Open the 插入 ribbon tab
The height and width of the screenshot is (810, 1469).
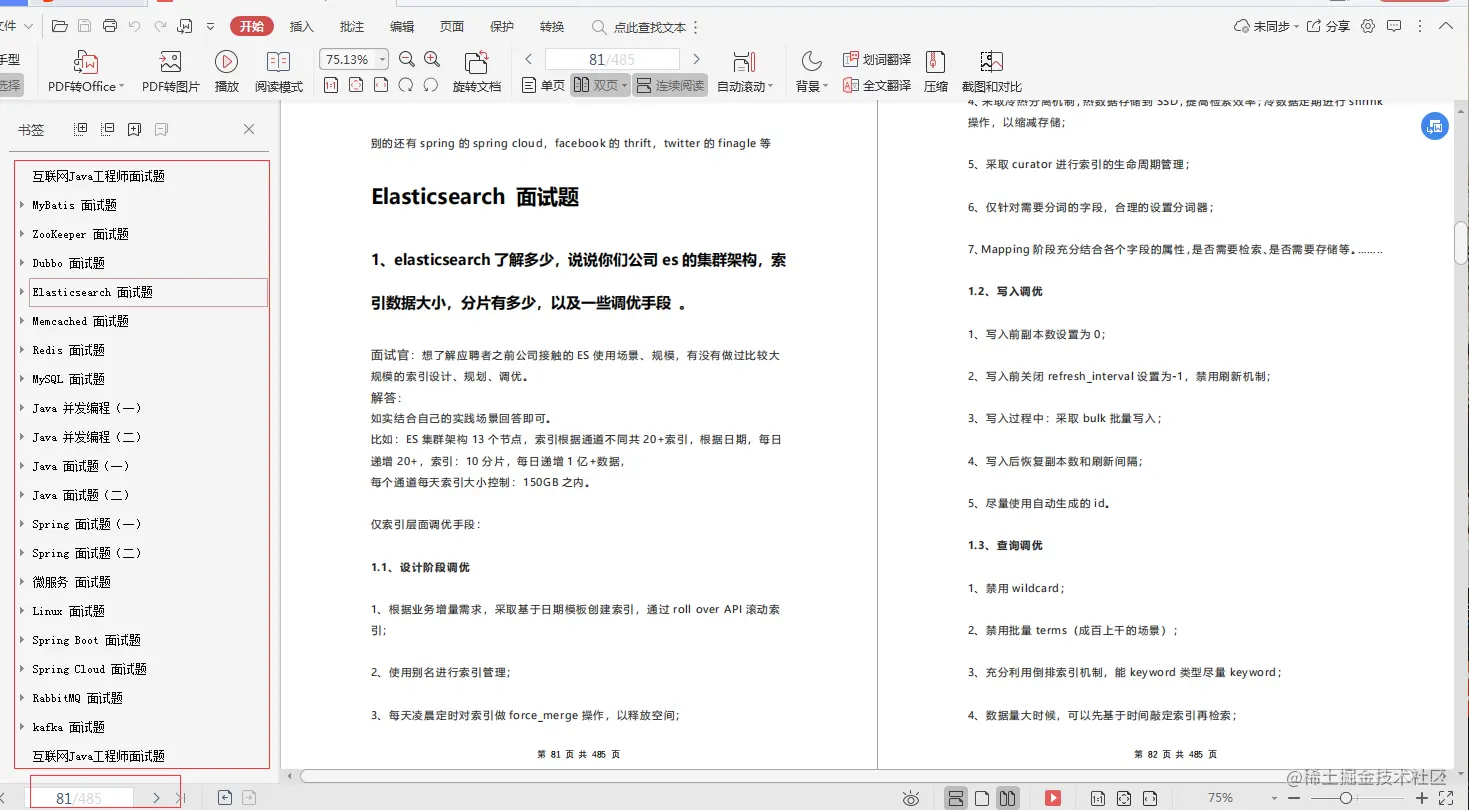(301, 27)
